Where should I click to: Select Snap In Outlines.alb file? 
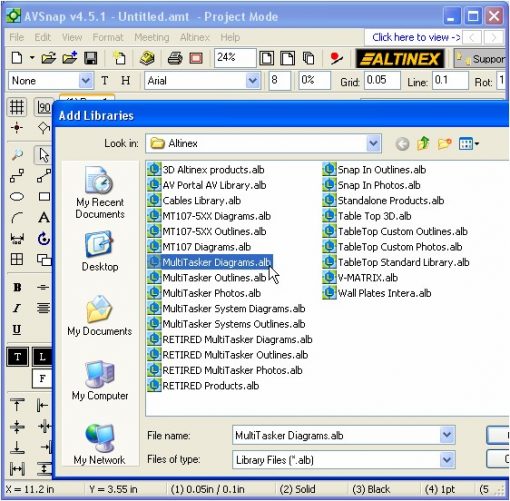[x=374, y=170]
